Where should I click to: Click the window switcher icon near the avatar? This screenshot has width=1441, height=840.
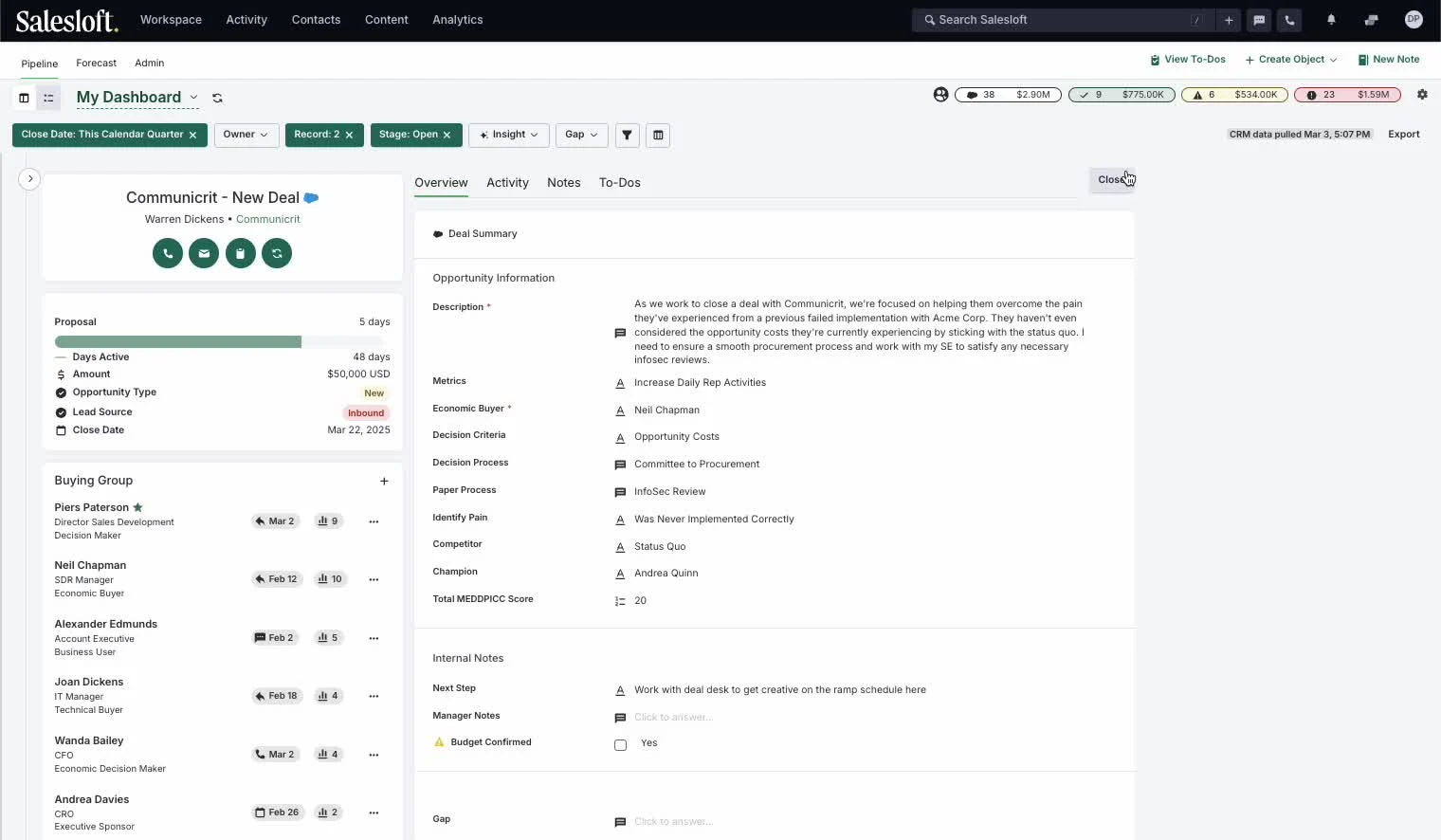click(1371, 20)
